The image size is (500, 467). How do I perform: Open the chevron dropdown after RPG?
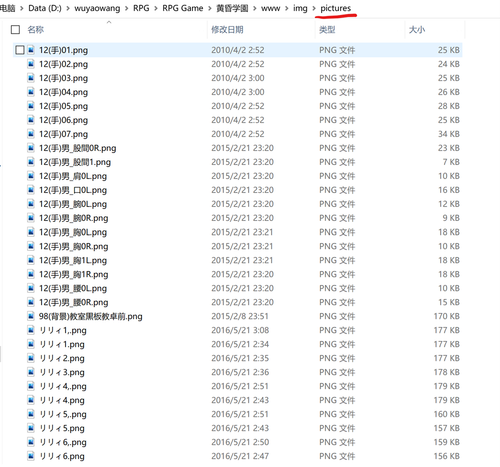[156, 8]
